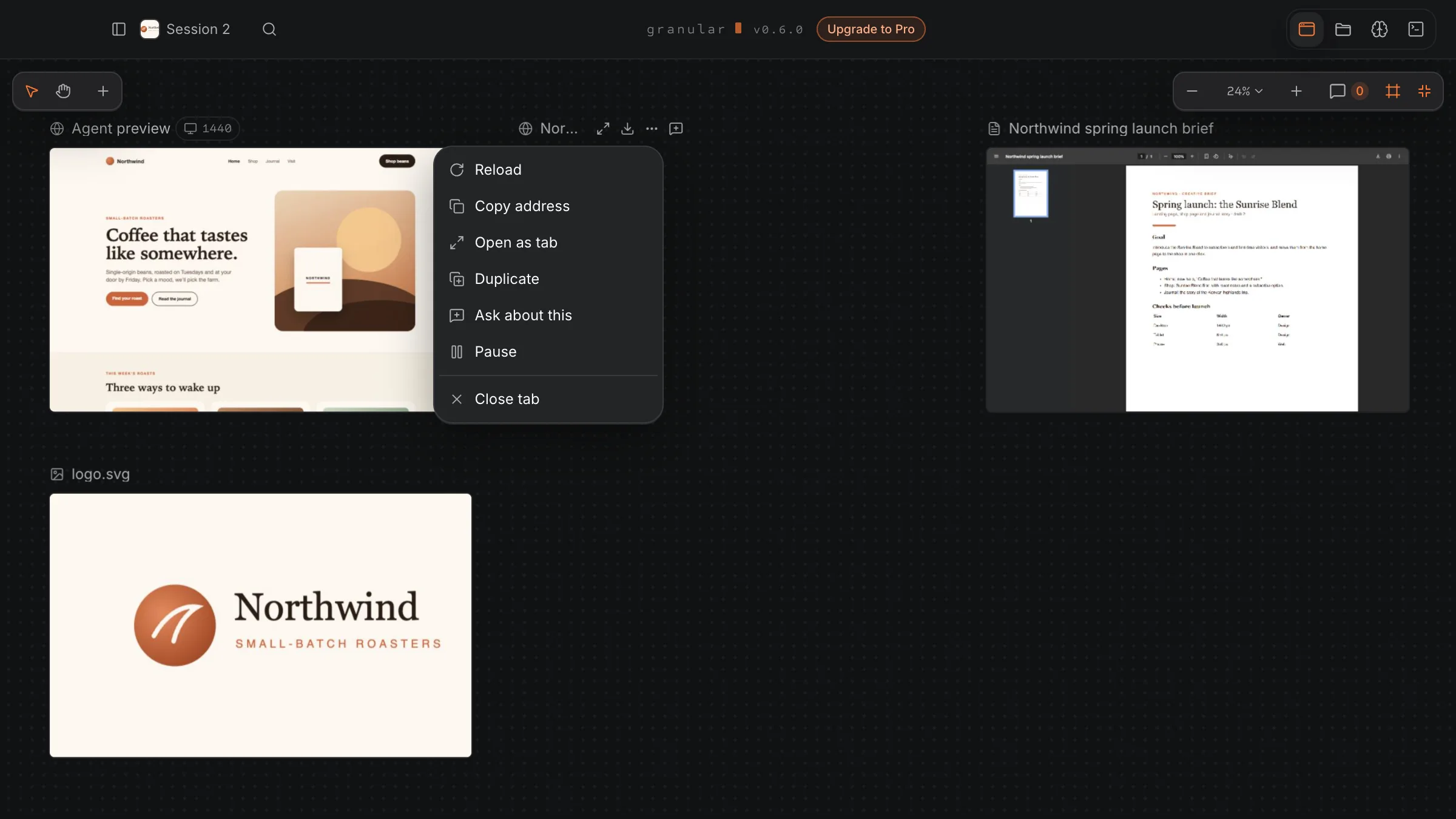This screenshot has width=1456, height=819.
Task: Click Find your roast button in preview
Action: pyautogui.click(x=127, y=298)
